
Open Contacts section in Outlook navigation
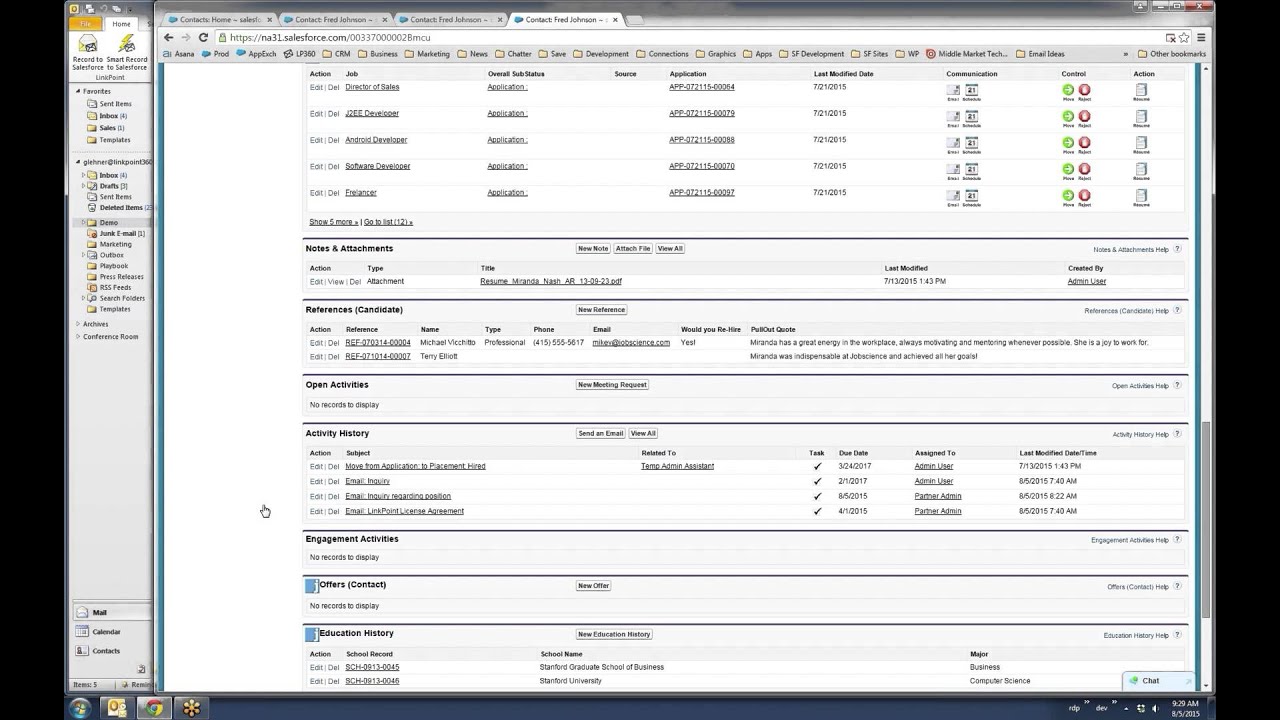pos(110,651)
